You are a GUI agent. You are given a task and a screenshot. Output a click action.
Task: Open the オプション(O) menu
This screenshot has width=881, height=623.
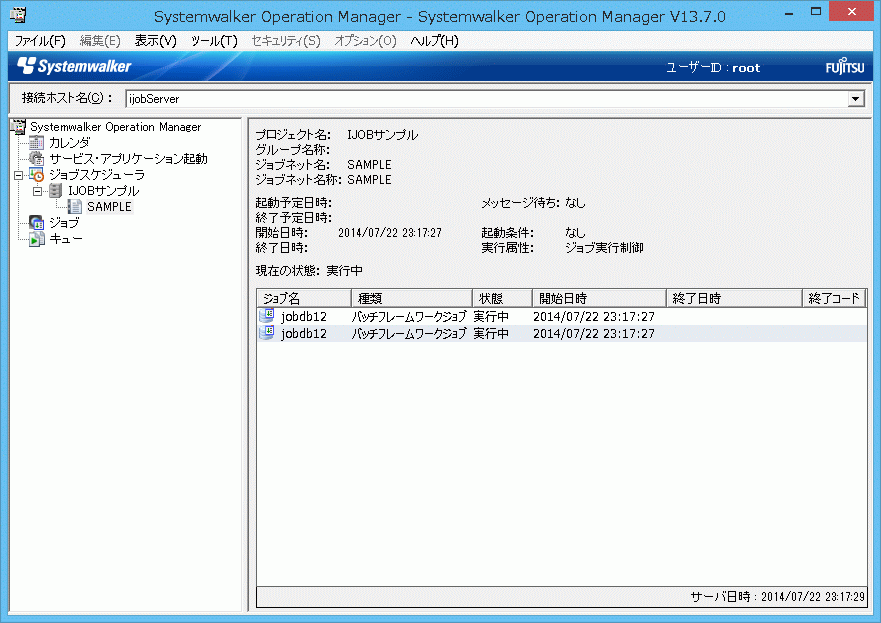pyautogui.click(x=365, y=41)
